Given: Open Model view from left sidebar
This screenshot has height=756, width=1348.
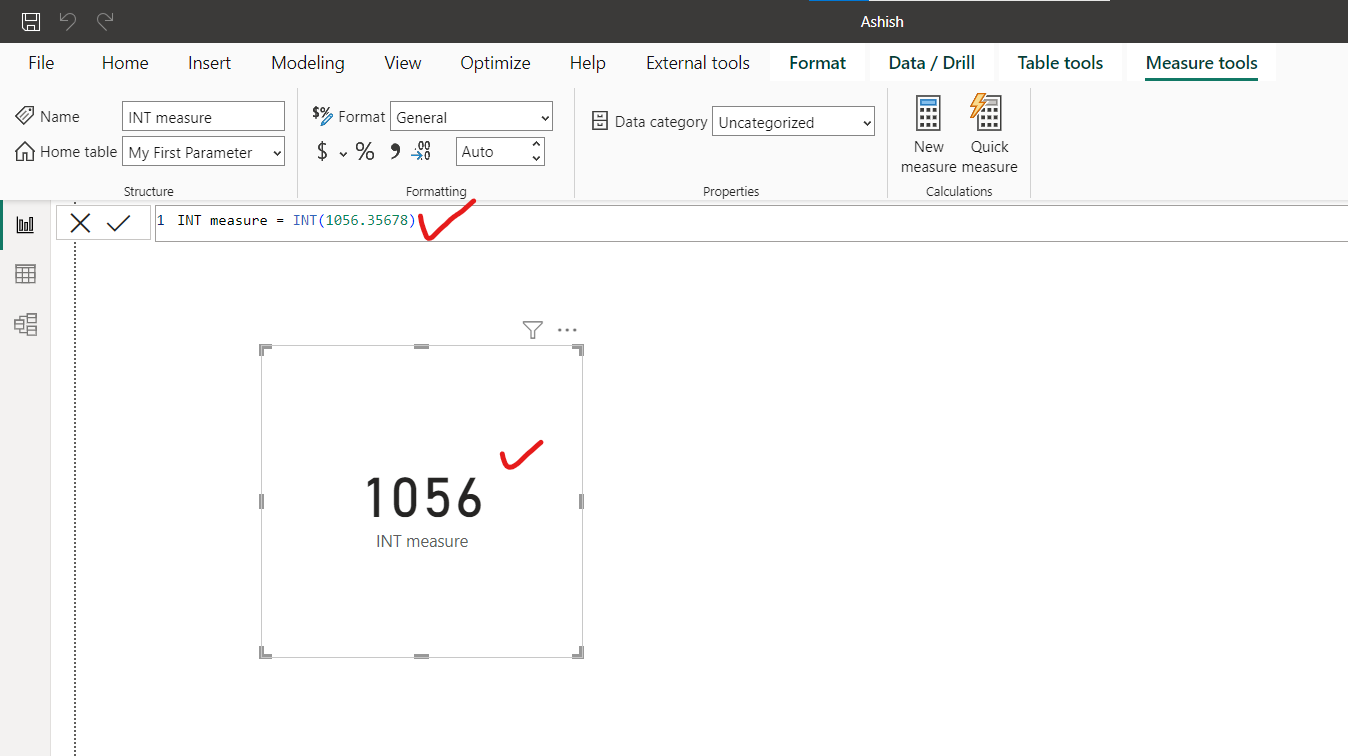Looking at the screenshot, I should (25, 324).
